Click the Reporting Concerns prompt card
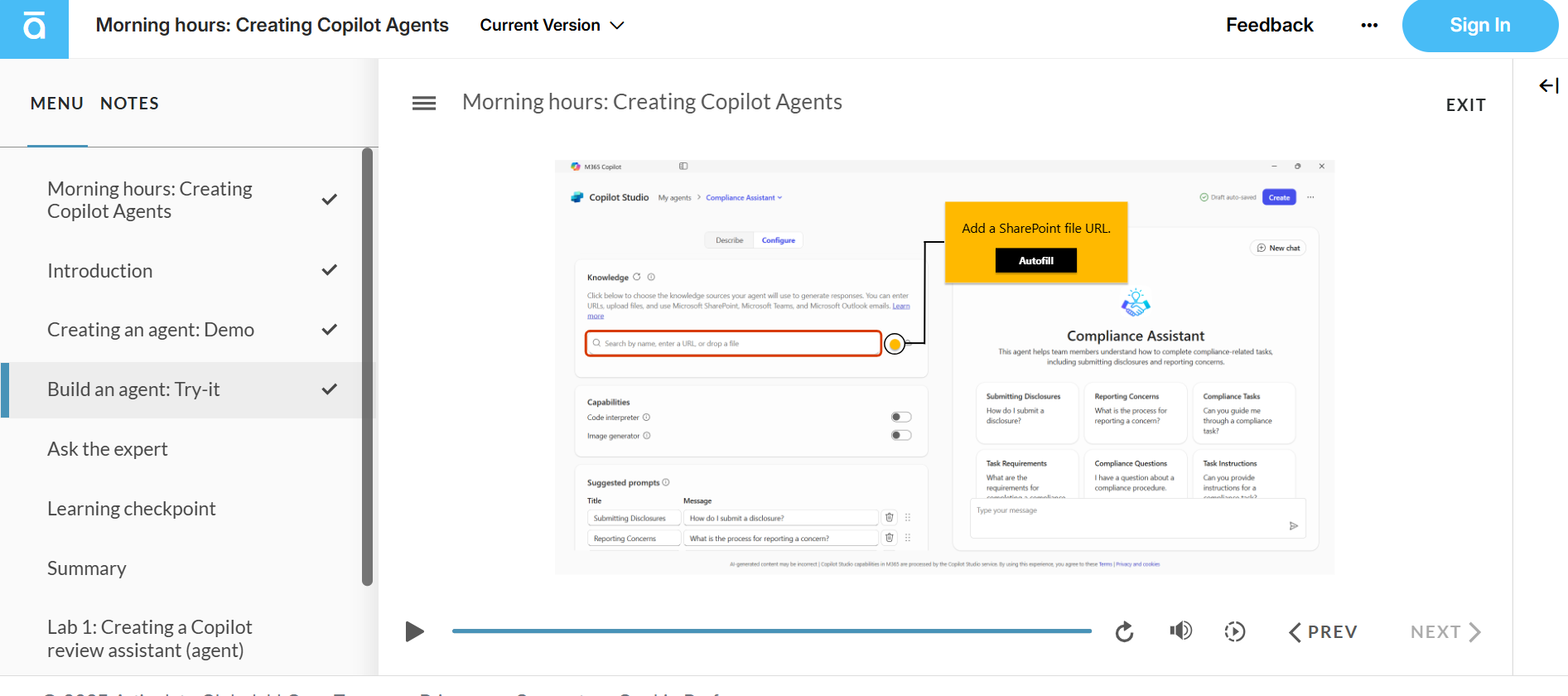1568x696 pixels. point(1136,412)
